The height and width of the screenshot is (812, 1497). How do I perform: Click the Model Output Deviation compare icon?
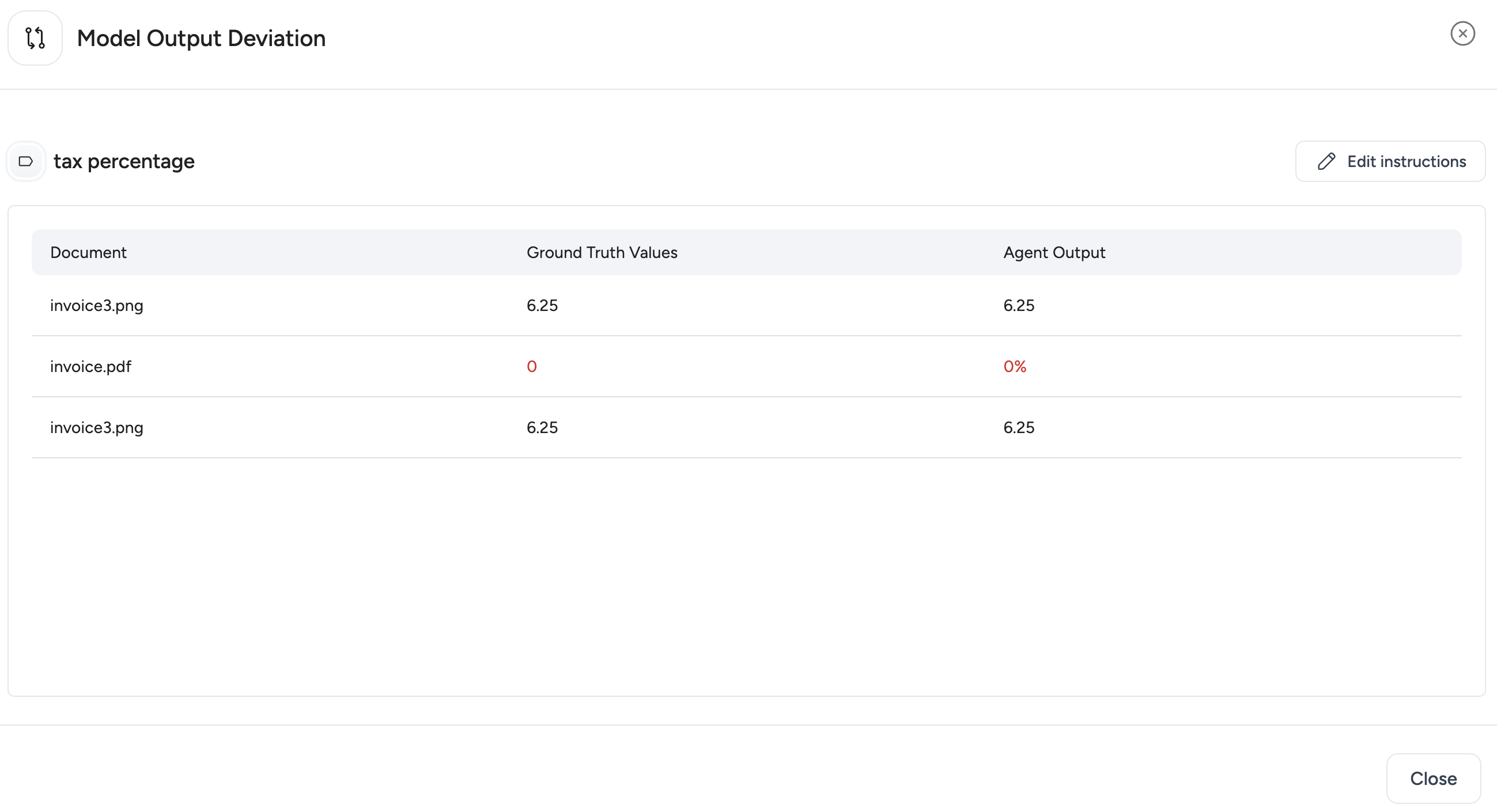point(35,37)
